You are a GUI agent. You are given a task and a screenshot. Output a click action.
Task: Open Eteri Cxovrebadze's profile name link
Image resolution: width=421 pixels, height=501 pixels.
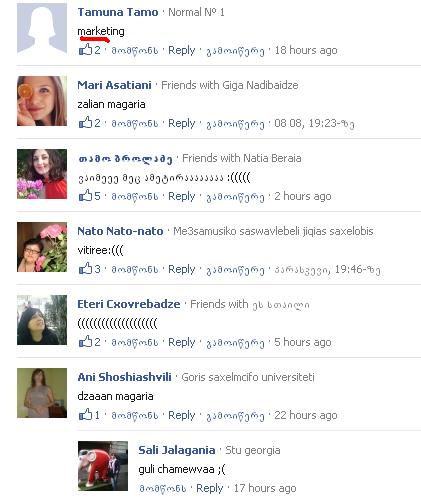pyautogui.click(x=129, y=304)
